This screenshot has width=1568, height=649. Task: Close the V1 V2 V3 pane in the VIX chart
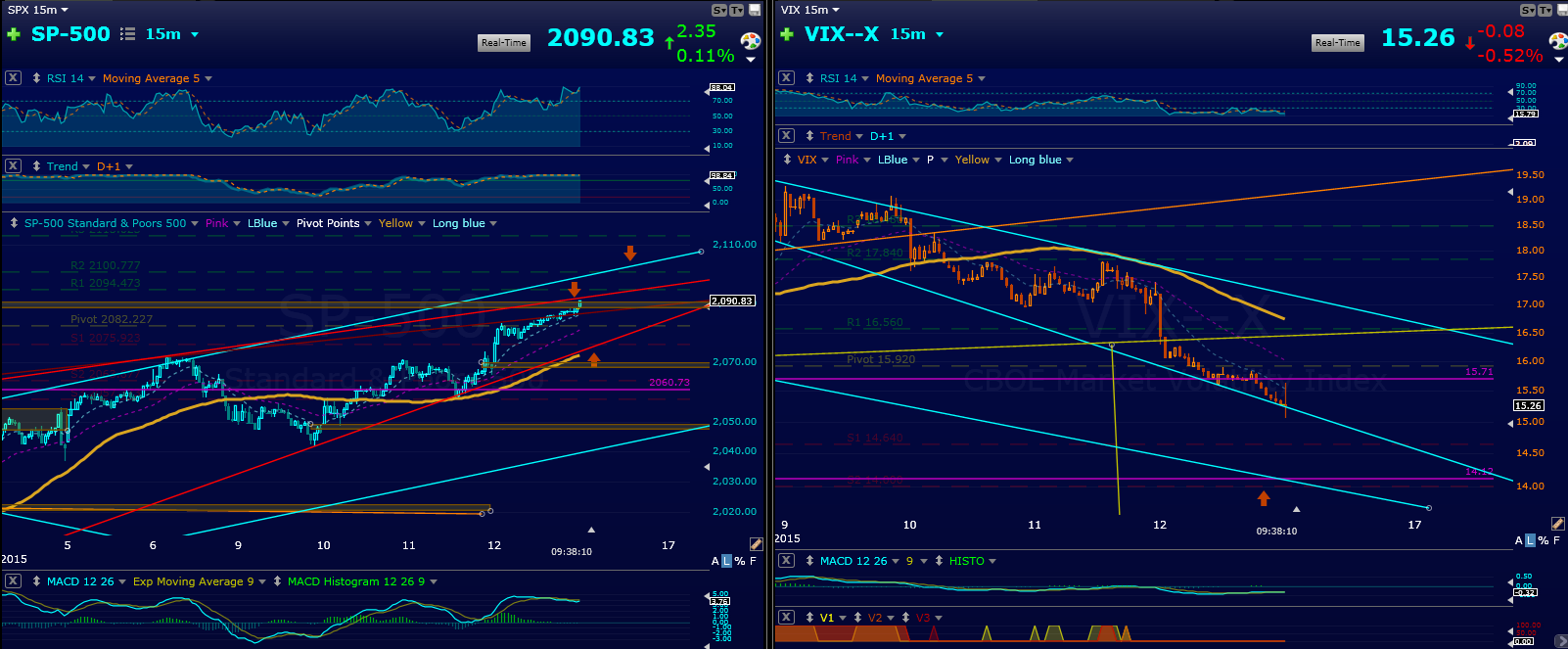[786, 618]
